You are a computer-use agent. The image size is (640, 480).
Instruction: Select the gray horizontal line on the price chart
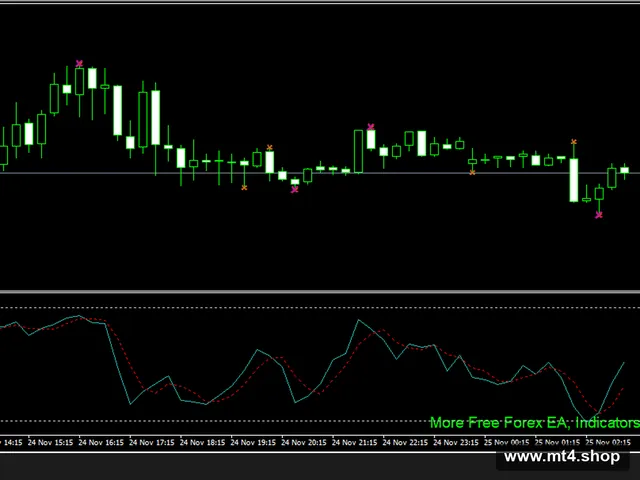[320, 173]
